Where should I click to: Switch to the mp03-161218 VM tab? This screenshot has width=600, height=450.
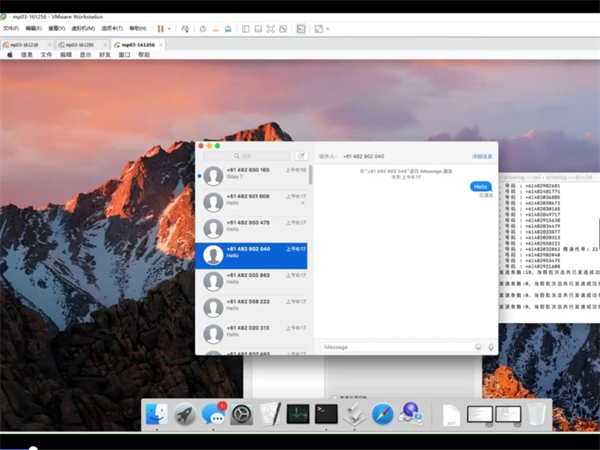27,45
